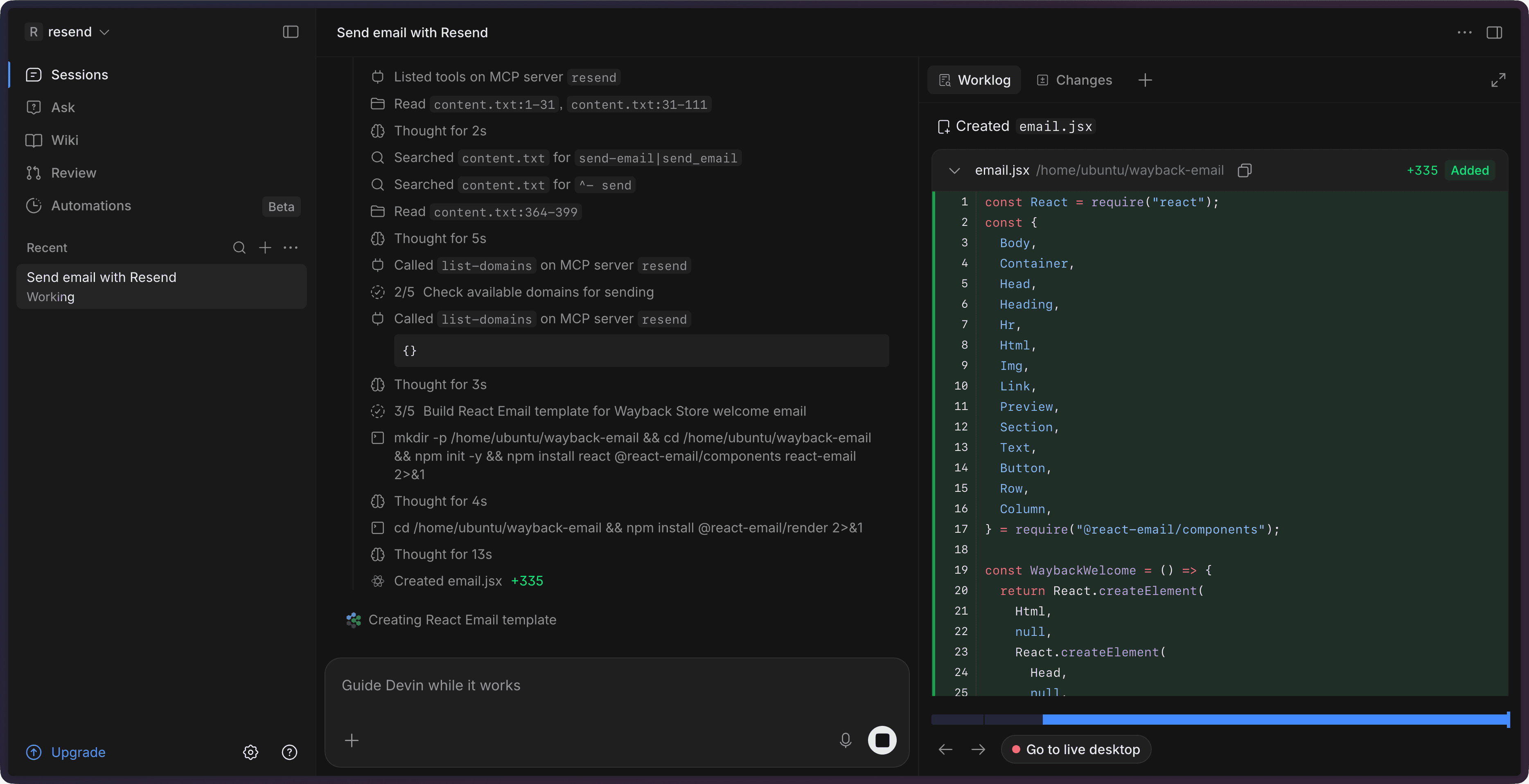Viewport: 1529px width, 784px height.
Task: Open more options for Recent sessions
Action: 290,248
